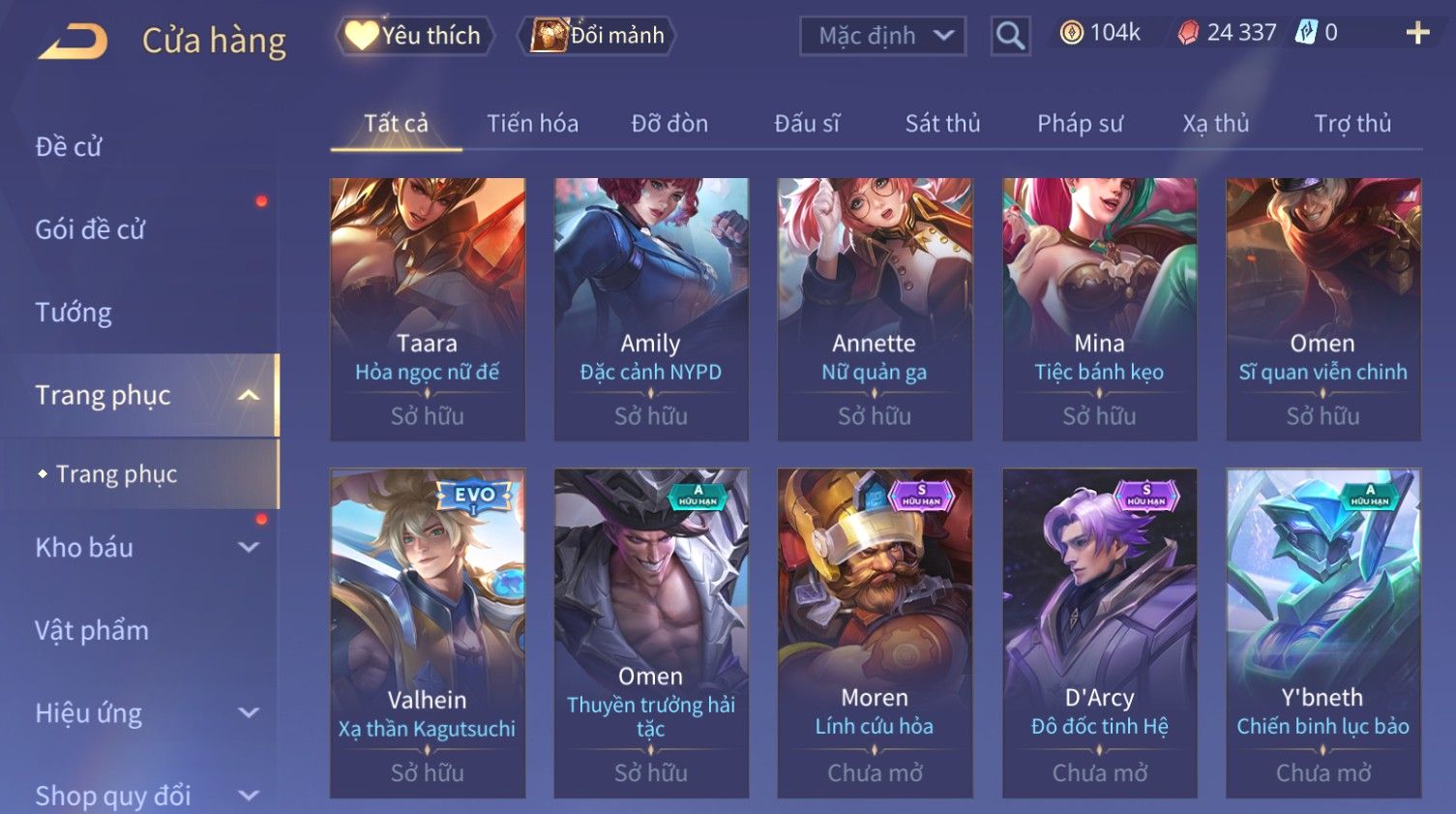
Task: Collapse the Trang phục sidebar section
Action: click(x=249, y=395)
